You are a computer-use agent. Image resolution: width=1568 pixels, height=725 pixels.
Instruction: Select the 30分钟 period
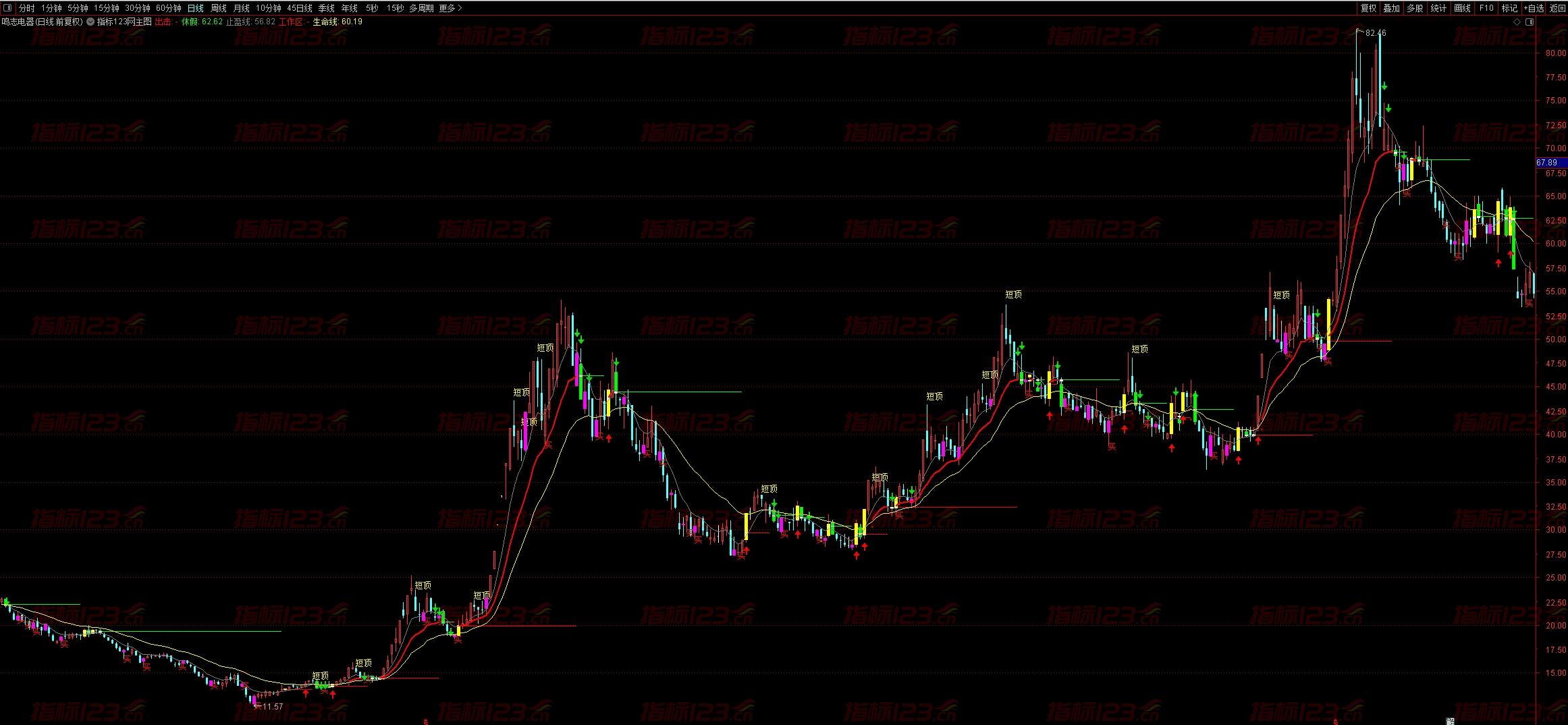pos(138,8)
